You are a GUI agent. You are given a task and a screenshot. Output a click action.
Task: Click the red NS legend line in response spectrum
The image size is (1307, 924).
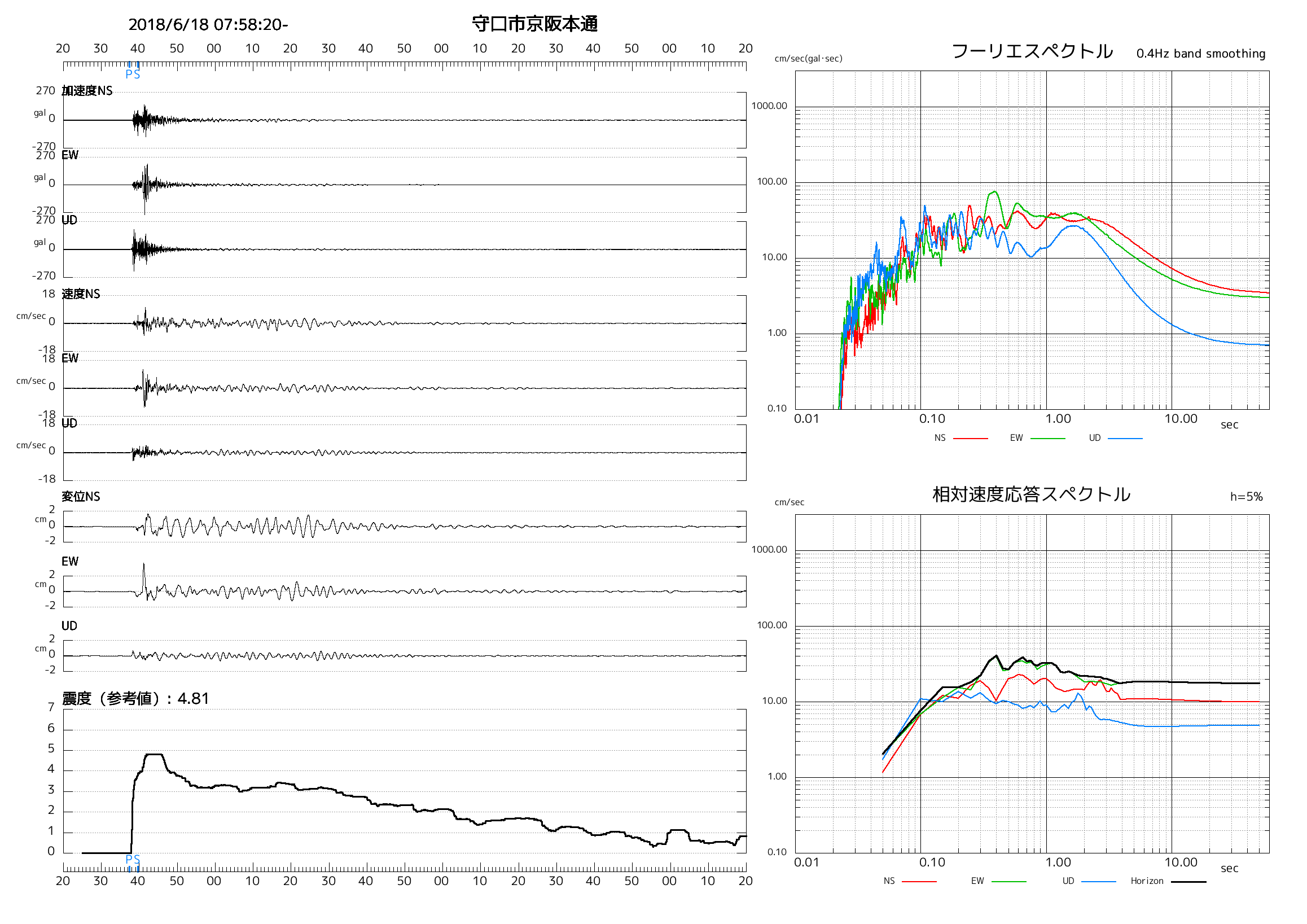coord(919,882)
